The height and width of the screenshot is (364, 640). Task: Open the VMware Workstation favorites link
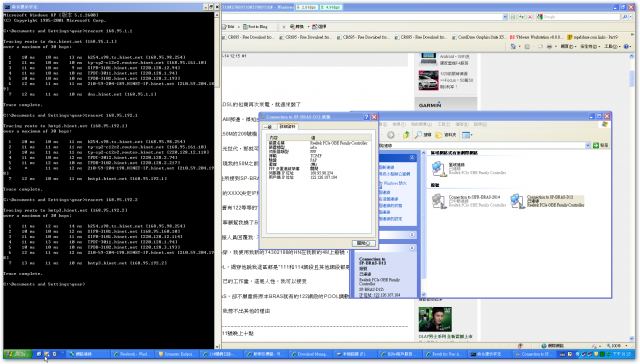[537, 37]
